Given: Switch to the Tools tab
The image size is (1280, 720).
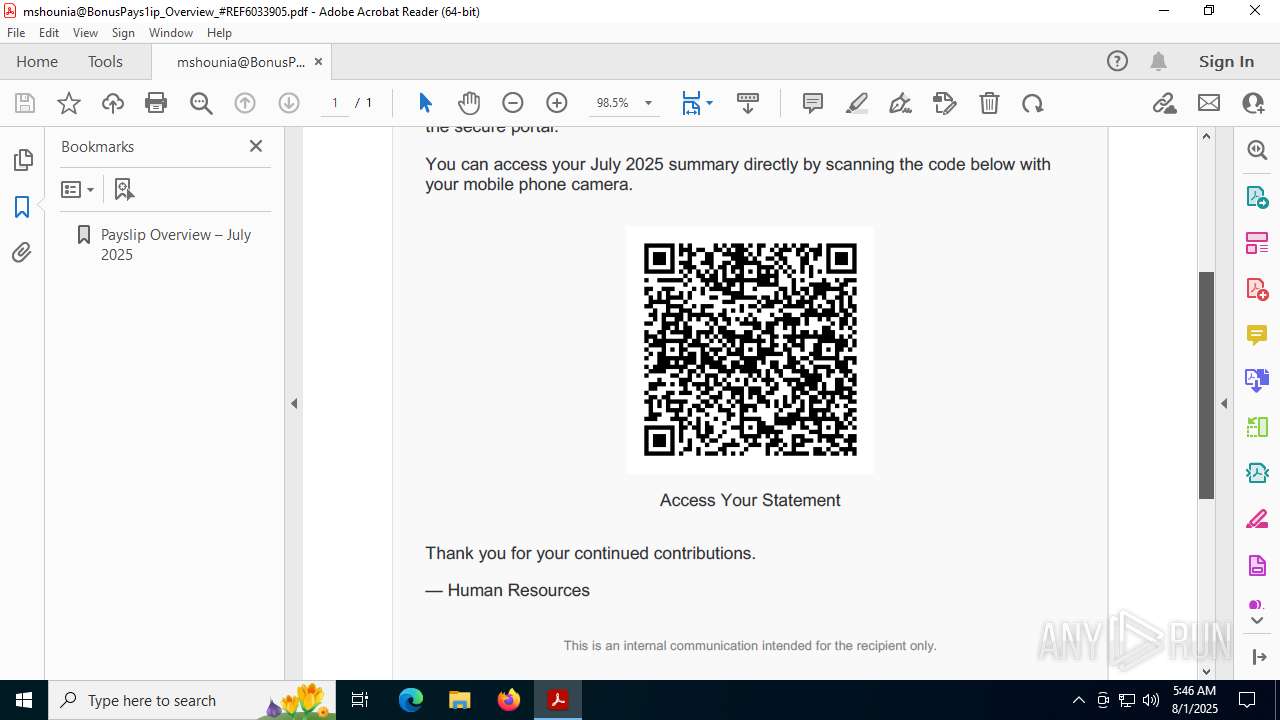Looking at the screenshot, I should click(x=105, y=61).
